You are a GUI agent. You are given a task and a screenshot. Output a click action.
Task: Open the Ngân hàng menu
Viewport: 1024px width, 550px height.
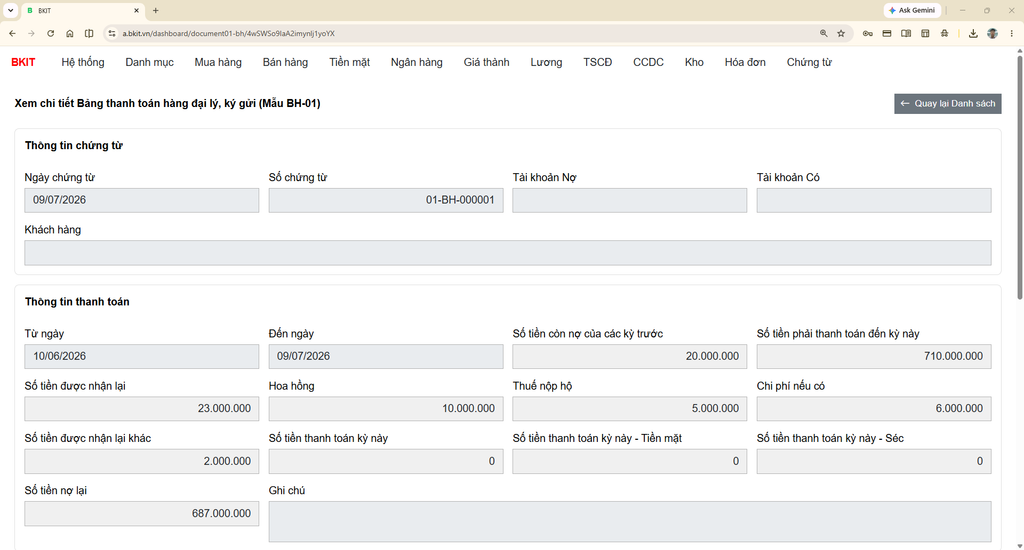click(x=417, y=62)
